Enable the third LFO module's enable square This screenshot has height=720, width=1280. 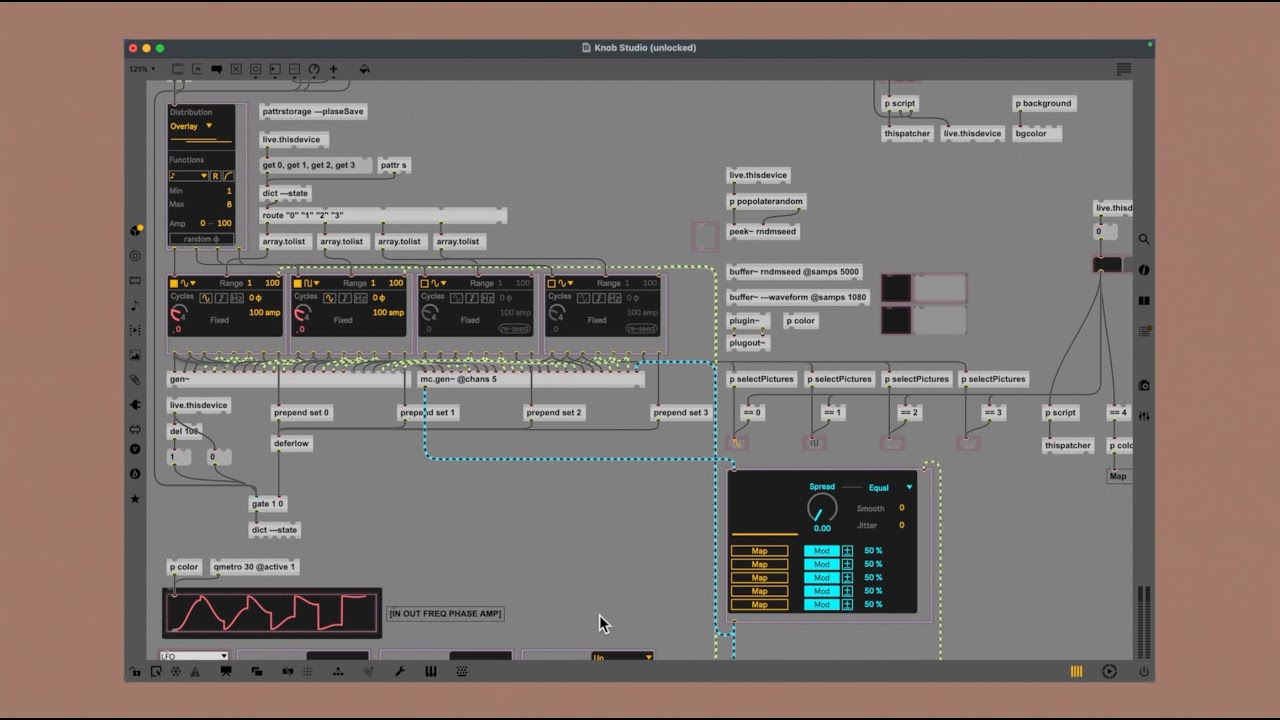(x=424, y=283)
